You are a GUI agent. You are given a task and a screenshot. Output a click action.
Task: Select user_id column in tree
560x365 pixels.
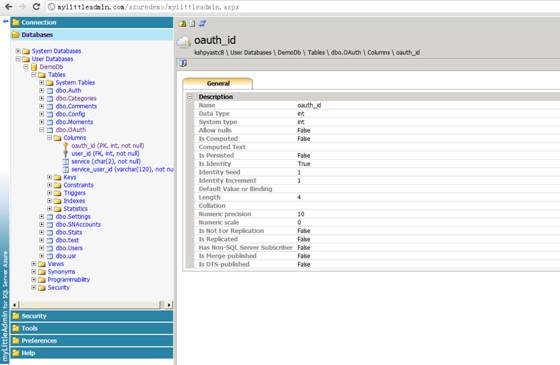(x=105, y=153)
